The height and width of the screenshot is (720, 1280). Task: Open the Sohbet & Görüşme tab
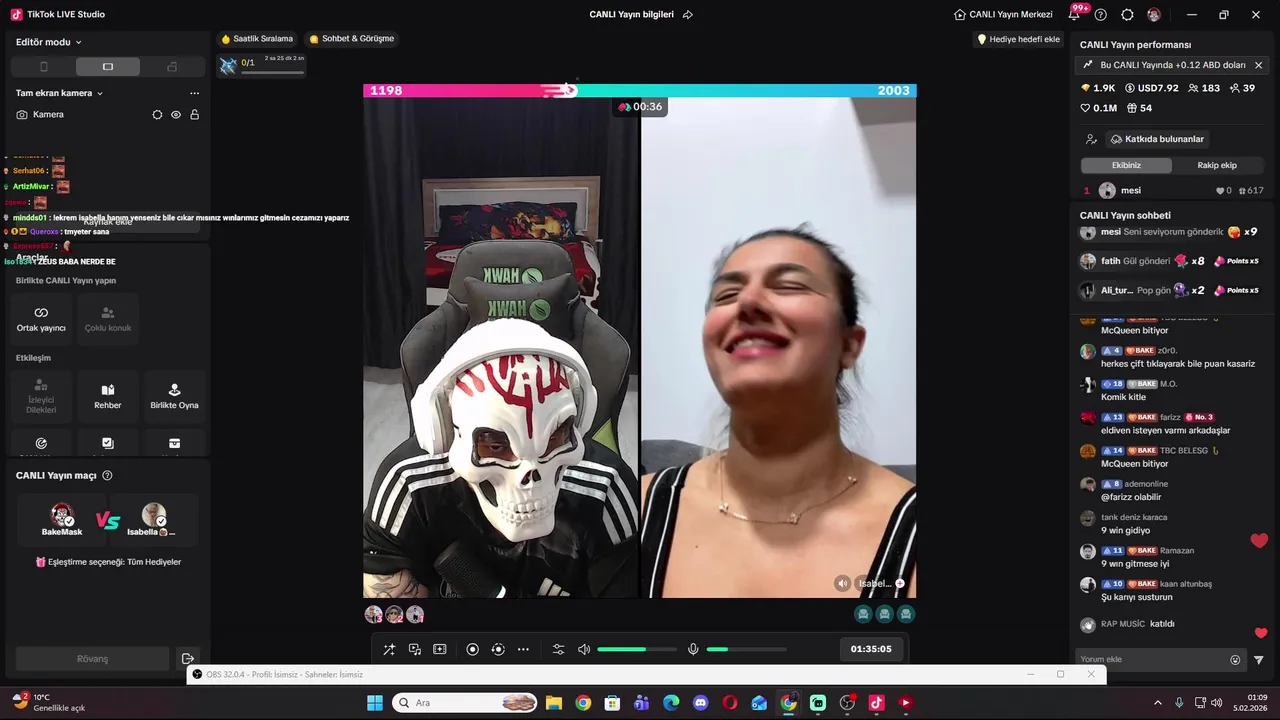pyautogui.click(x=352, y=39)
